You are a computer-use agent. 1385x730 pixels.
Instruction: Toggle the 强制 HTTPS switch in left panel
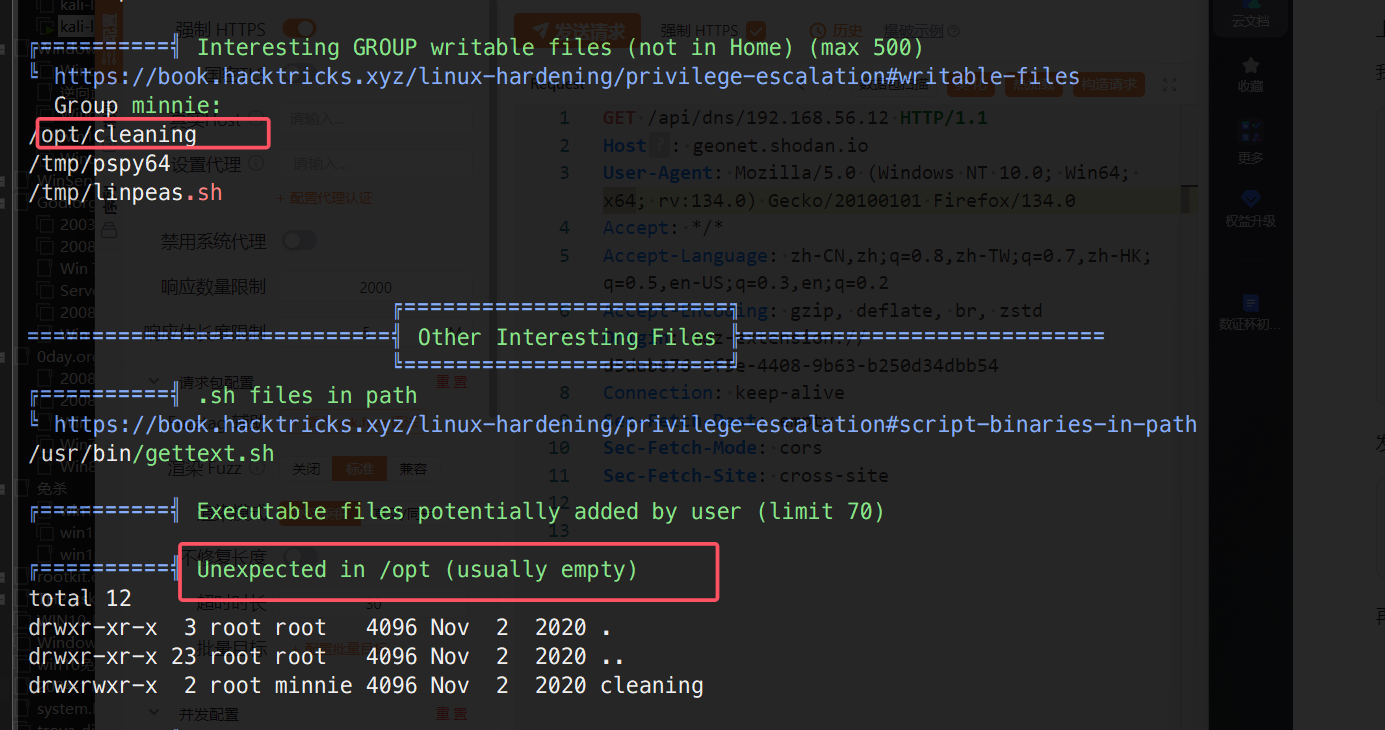click(x=299, y=29)
